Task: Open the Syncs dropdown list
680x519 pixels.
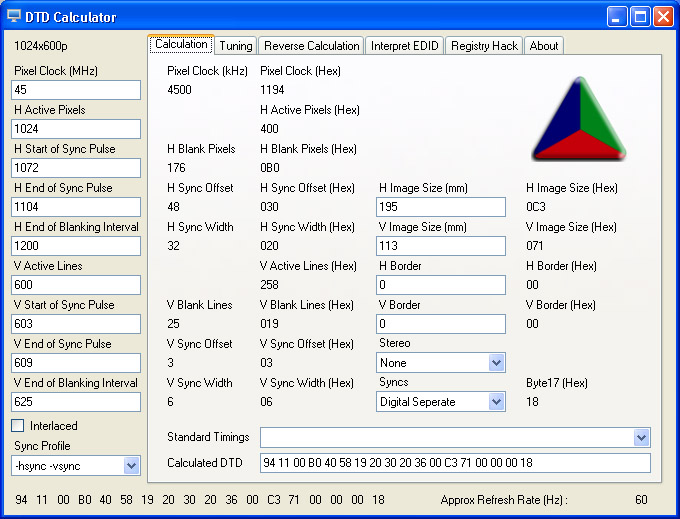Action: [x=496, y=402]
